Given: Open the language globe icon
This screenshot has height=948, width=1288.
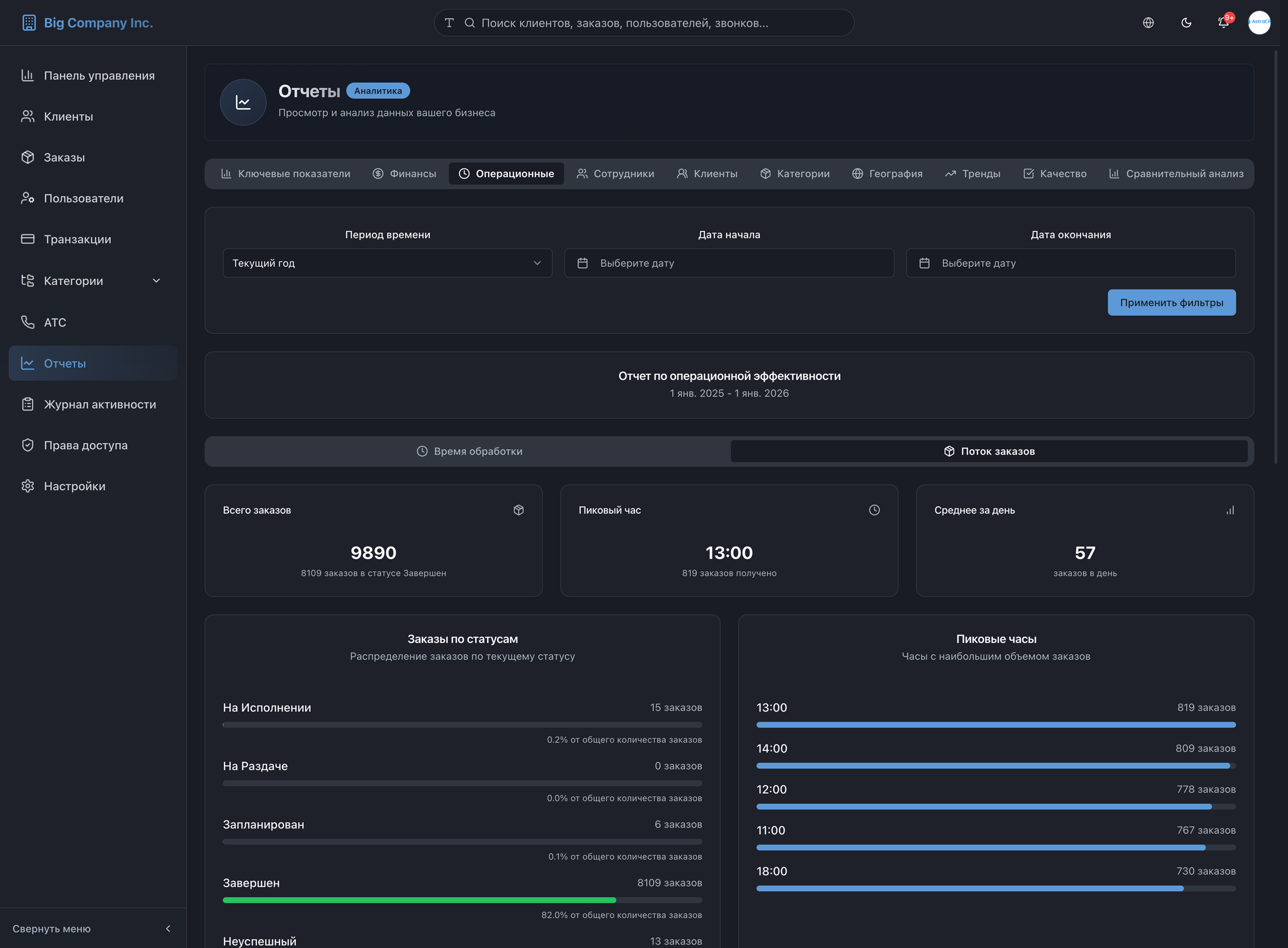Looking at the screenshot, I should (1148, 23).
